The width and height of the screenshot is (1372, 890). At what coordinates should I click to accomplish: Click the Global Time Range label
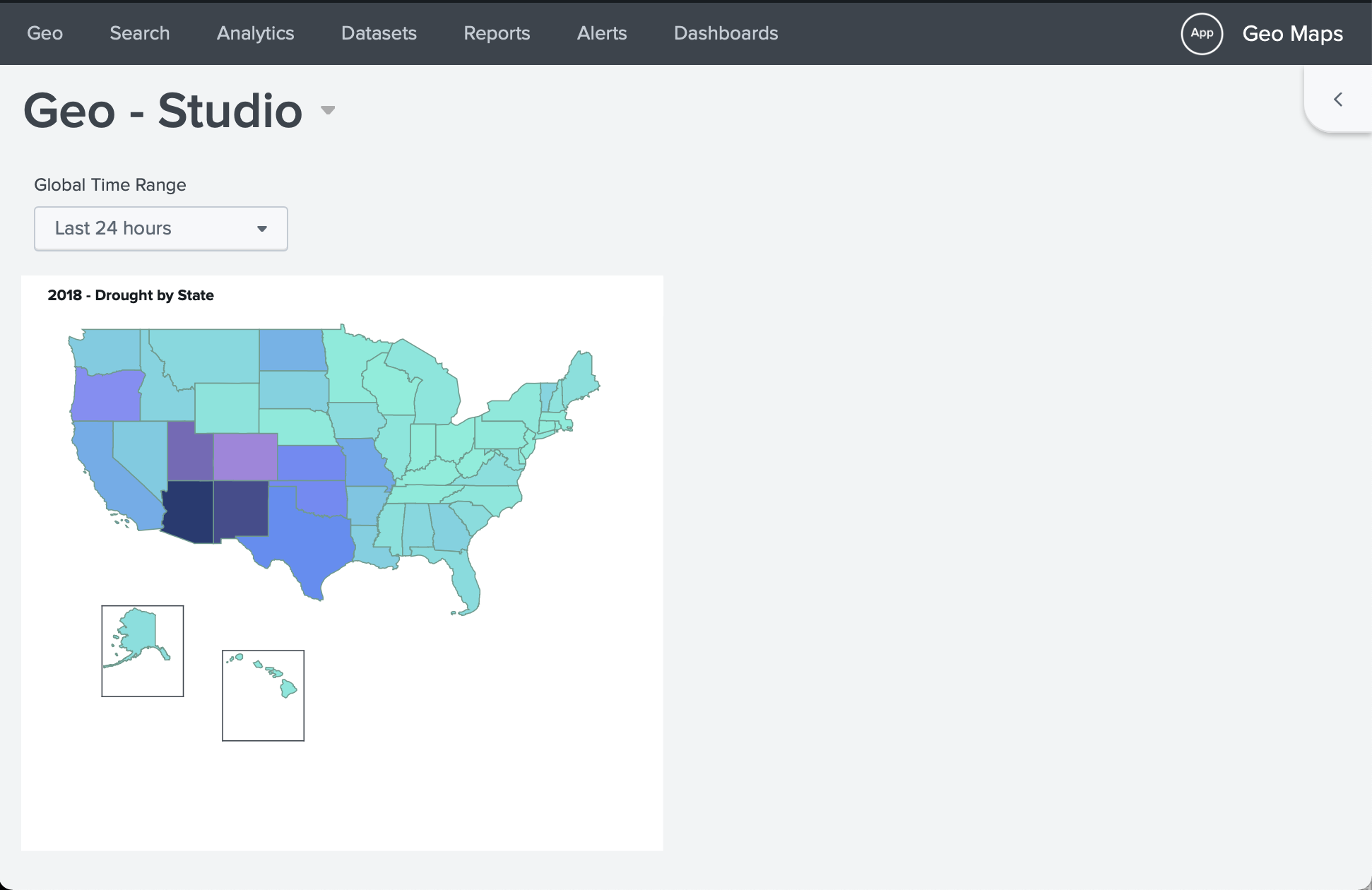110,185
